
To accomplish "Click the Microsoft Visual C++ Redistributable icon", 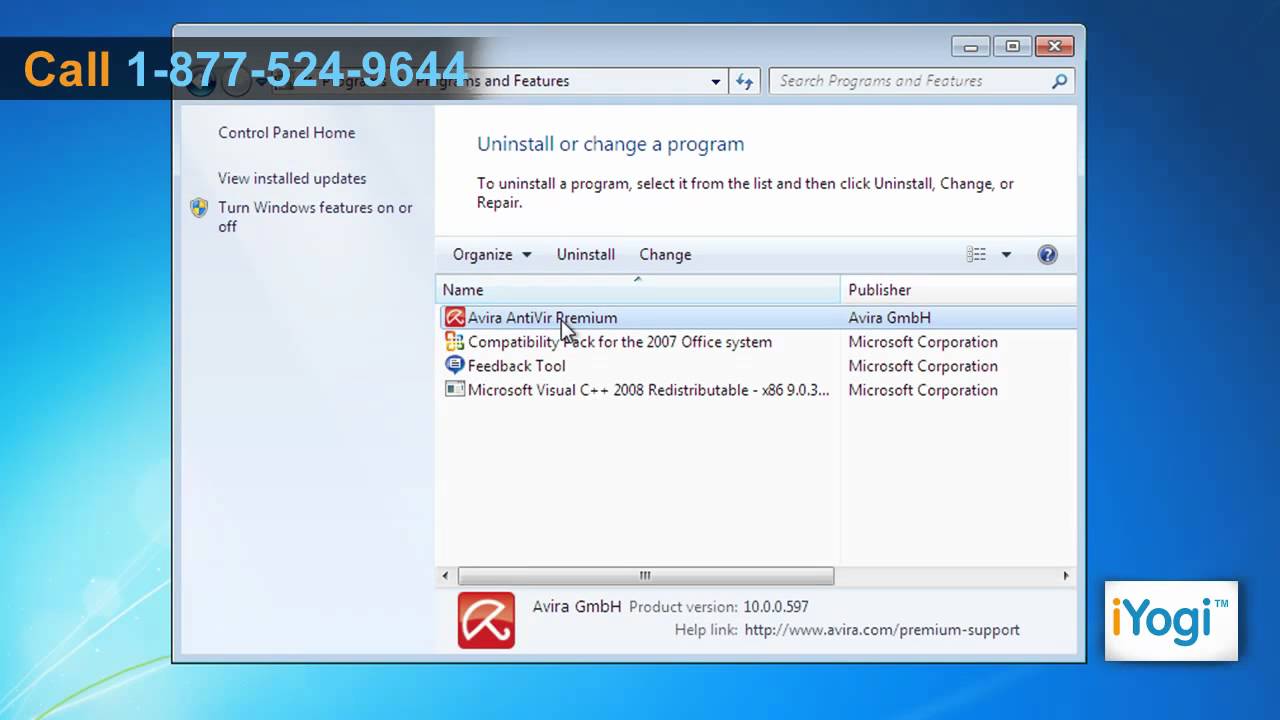I will click(455, 389).
